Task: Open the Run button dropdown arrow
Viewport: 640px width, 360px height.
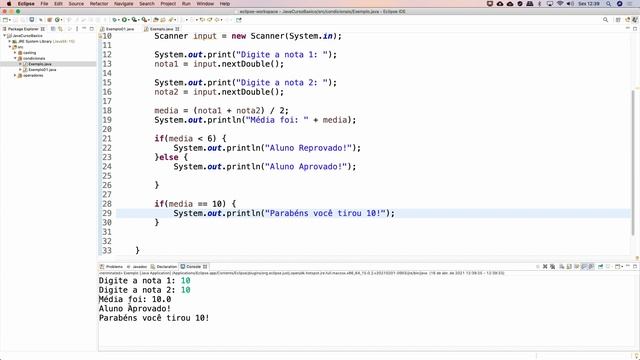Action: coord(128,20)
